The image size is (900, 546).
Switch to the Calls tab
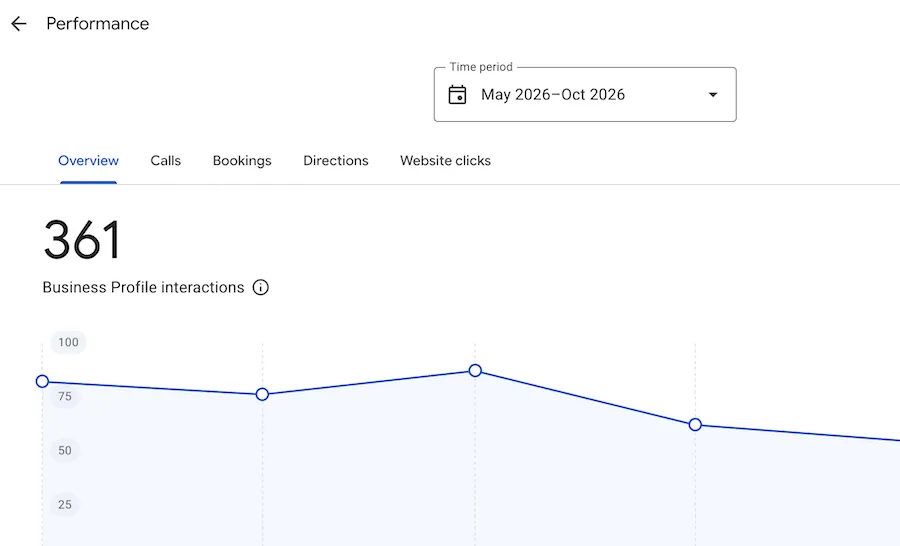(165, 161)
